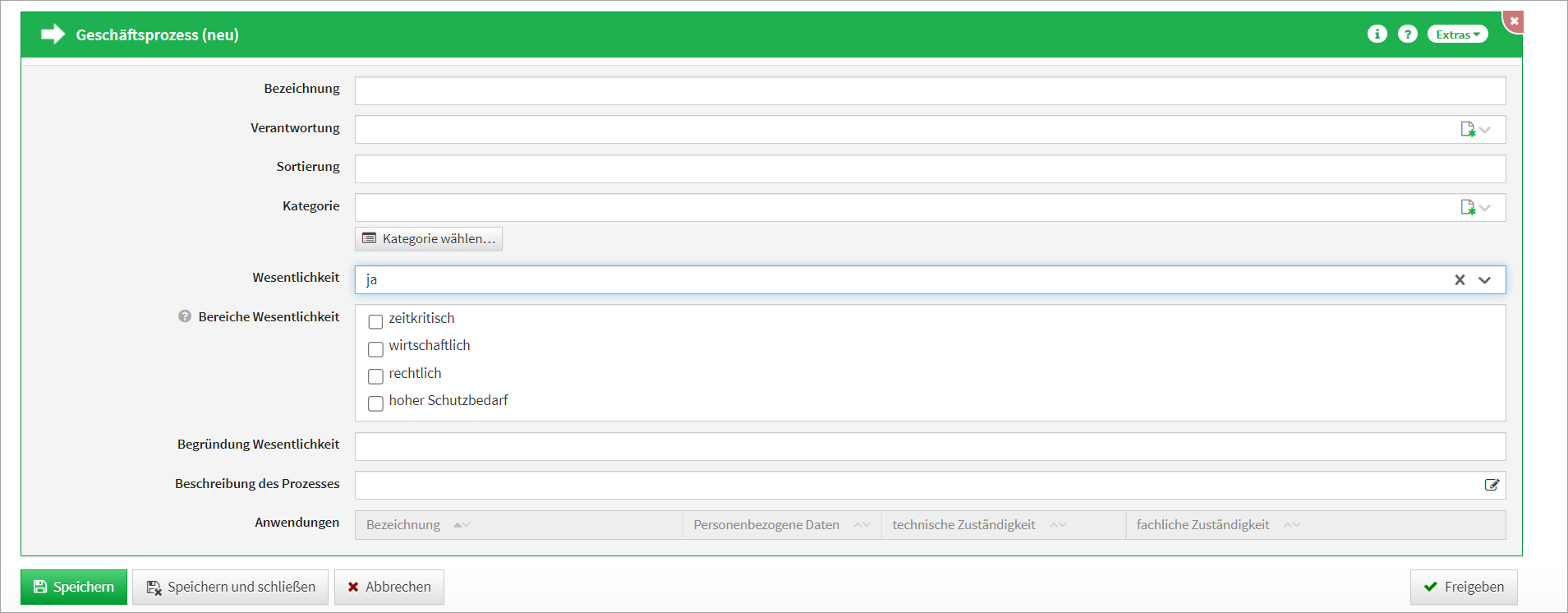Close the Geschäftsprozess dialog with the X
Viewport: 1568px width, 613px height.
1514,21
